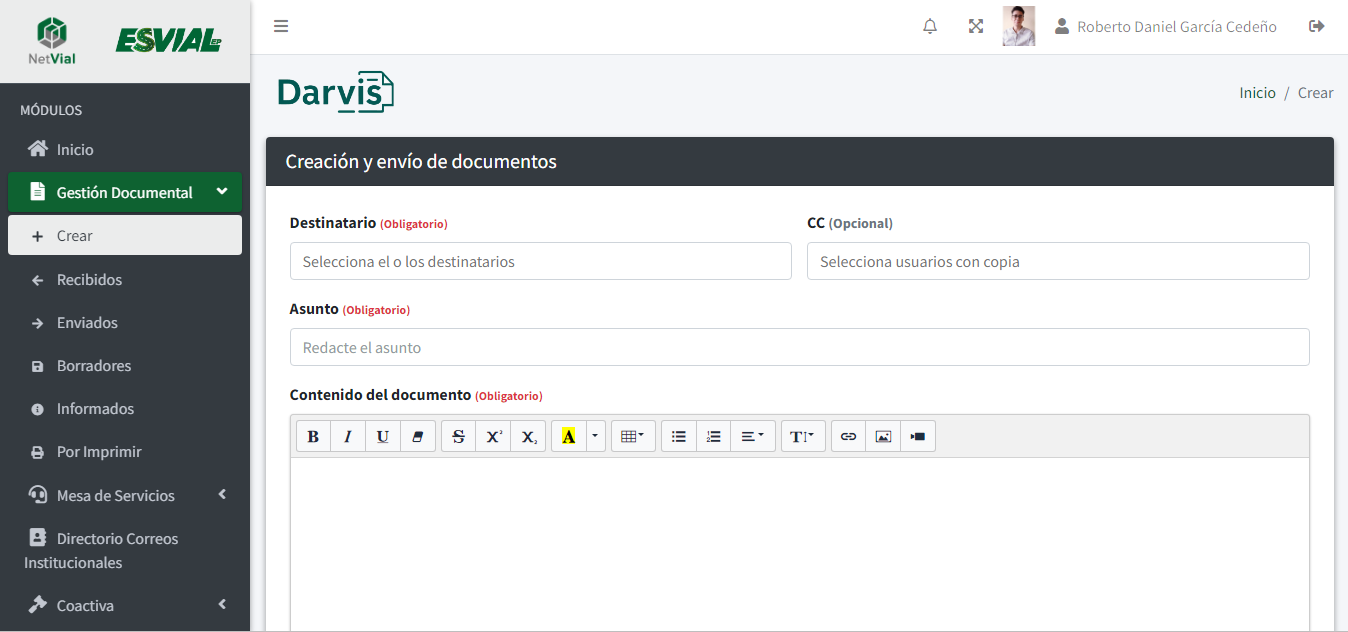This screenshot has height=632, width=1348.
Task: Click the Asunto input field
Action: 799,348
